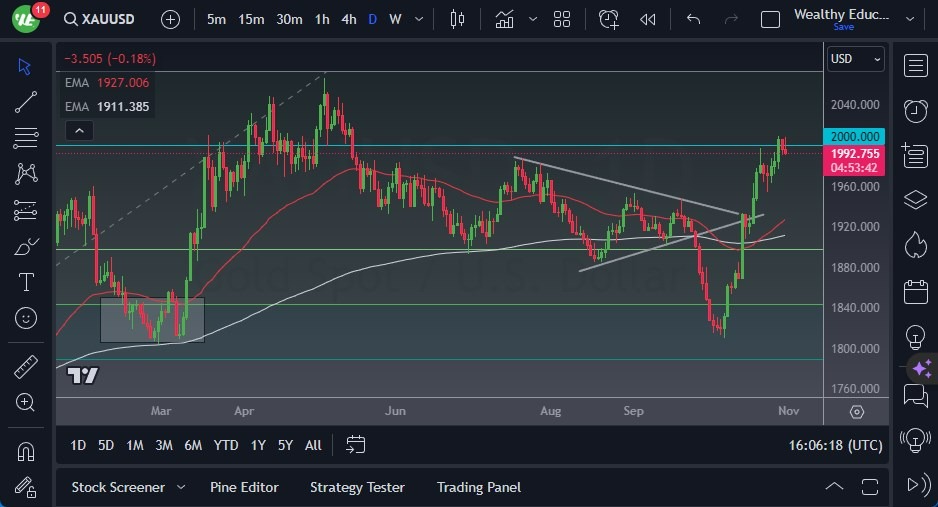Toggle magnet mode on
This screenshot has width=938, height=507.
click(x=26, y=451)
